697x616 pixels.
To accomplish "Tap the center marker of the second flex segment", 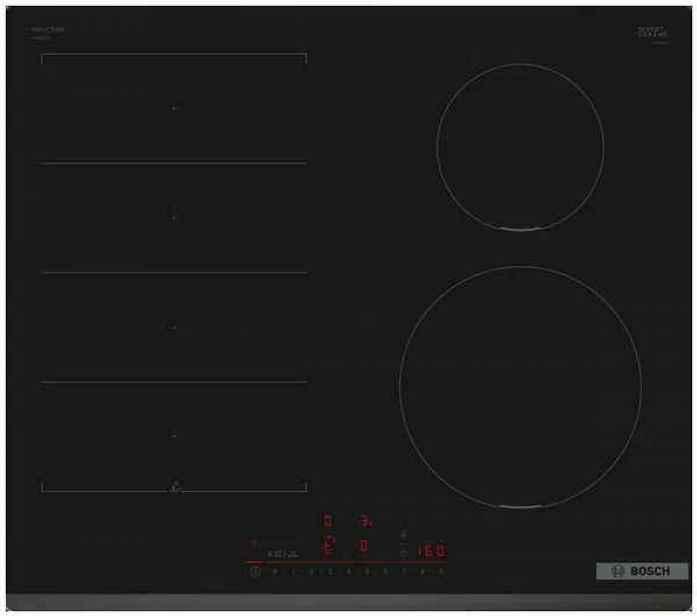I will point(174,217).
